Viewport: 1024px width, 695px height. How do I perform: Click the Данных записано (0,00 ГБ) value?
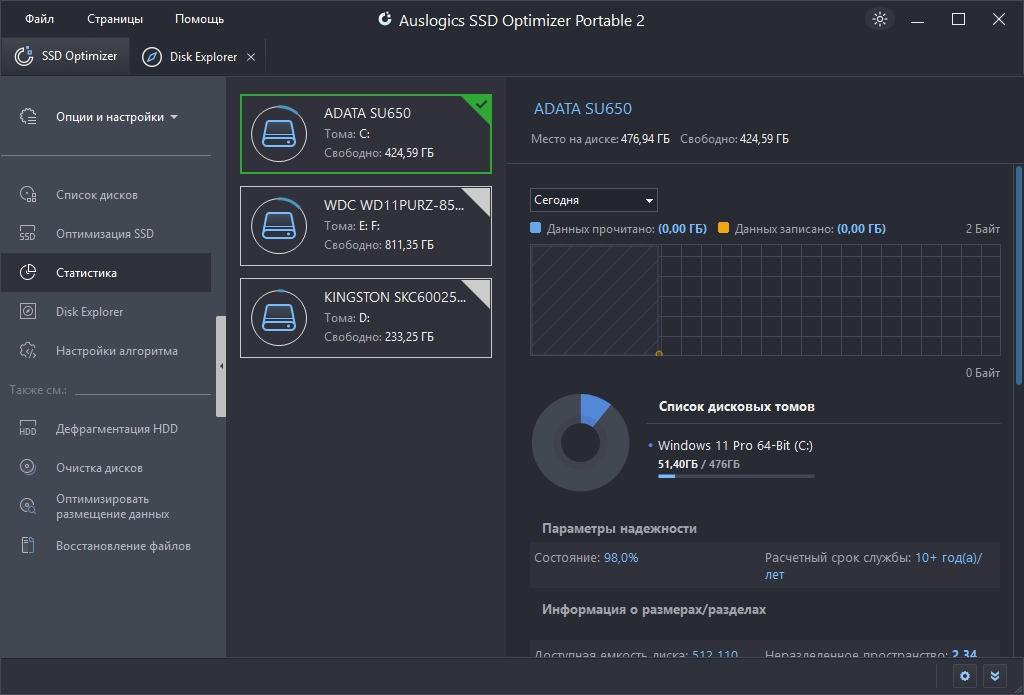coord(861,229)
